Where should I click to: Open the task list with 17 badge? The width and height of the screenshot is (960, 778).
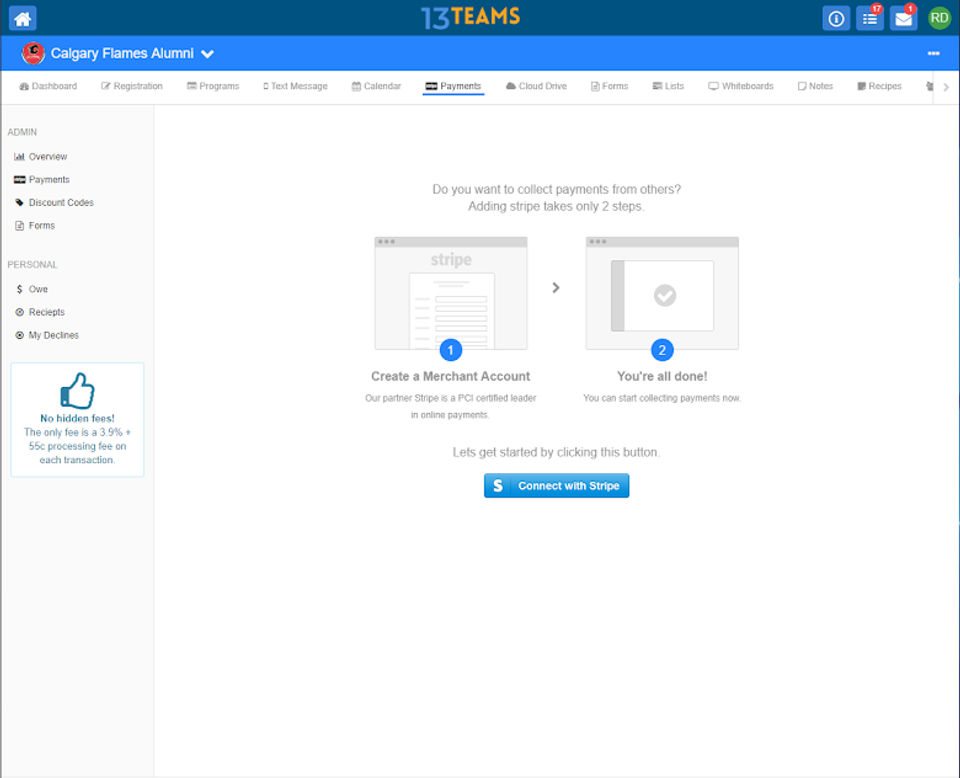tap(869, 18)
